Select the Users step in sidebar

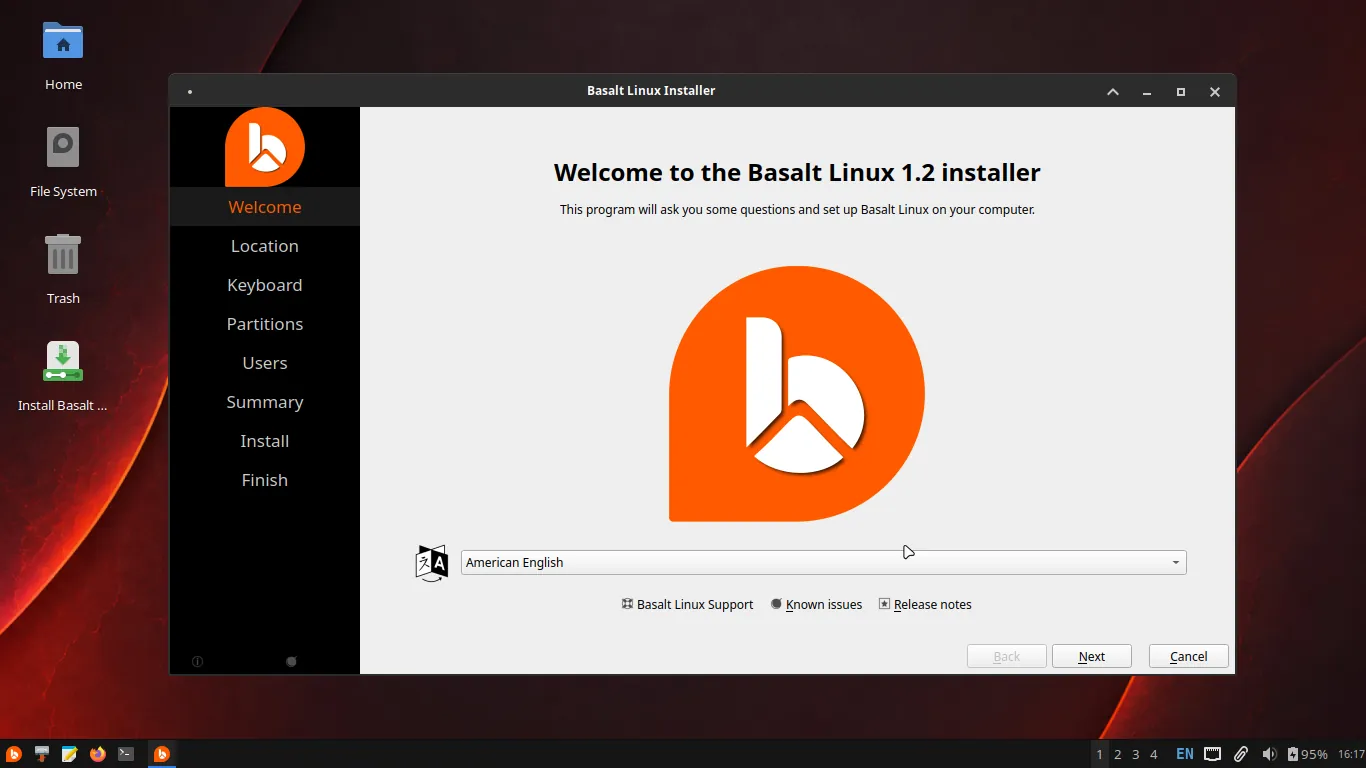(x=265, y=363)
